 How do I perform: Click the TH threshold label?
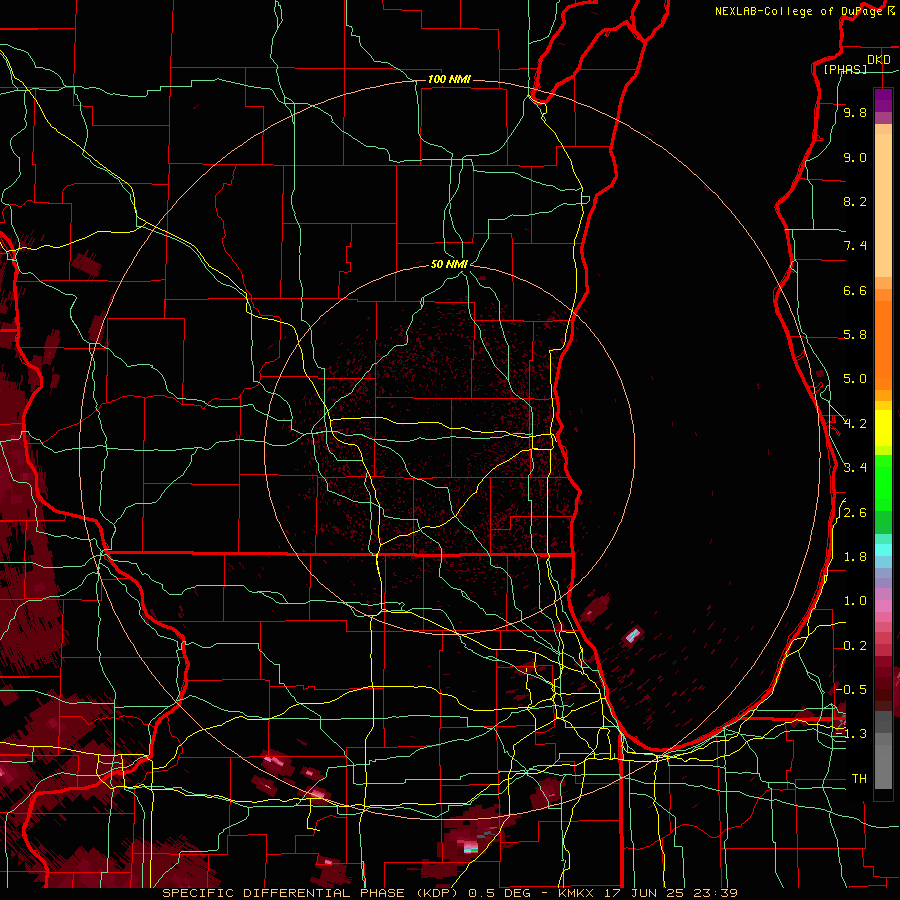click(859, 778)
